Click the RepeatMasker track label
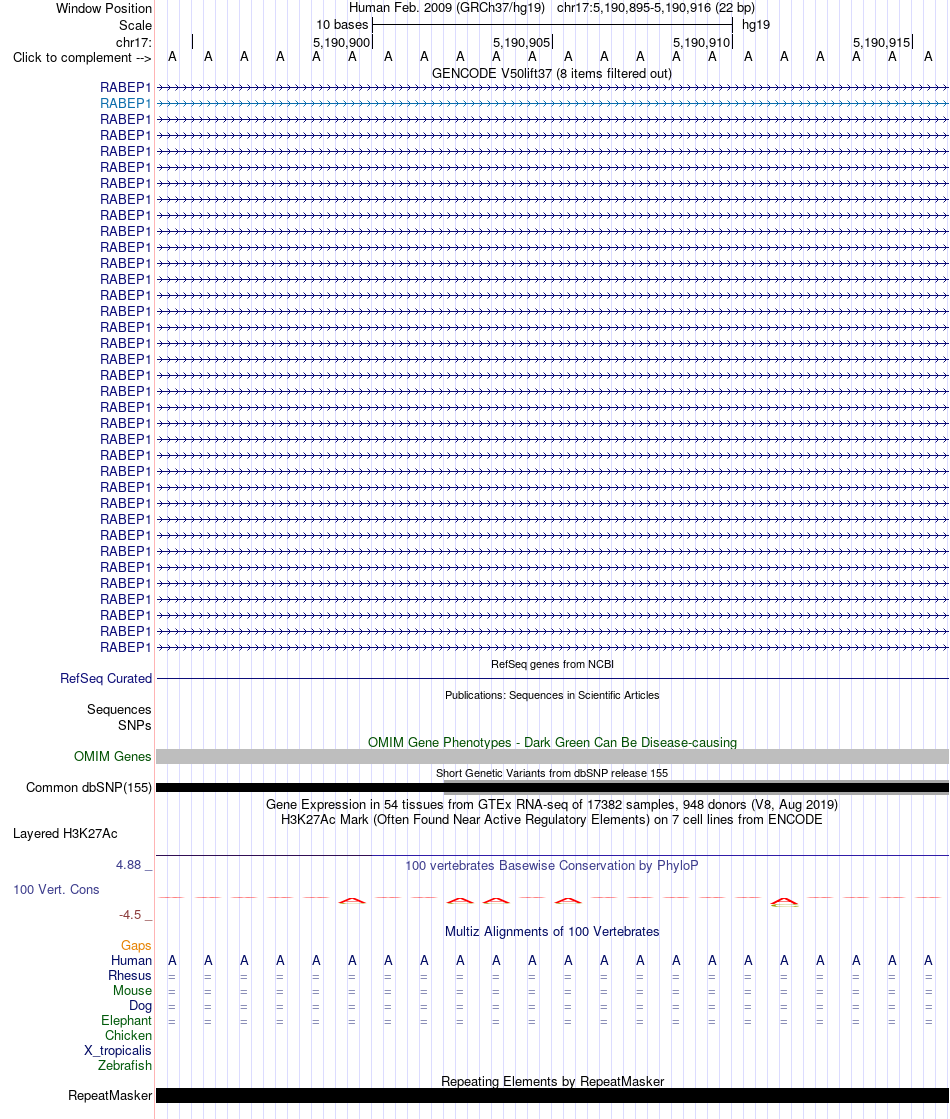This screenshot has width=950, height=1119. [110, 1095]
